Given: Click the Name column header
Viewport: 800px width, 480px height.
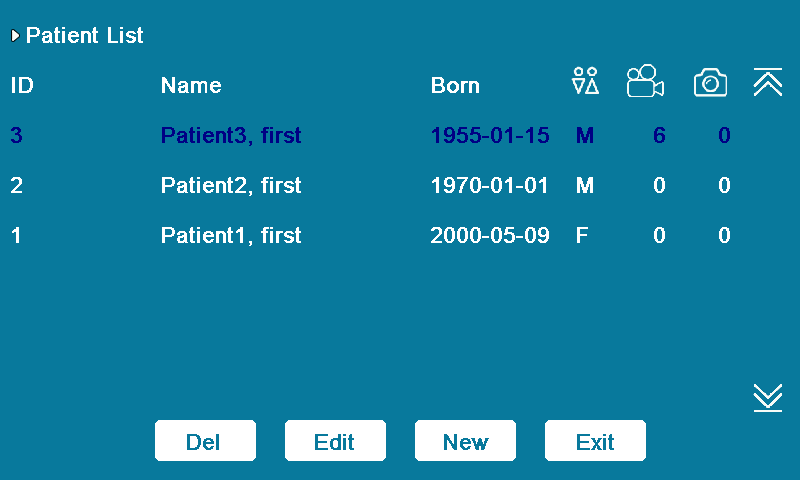Looking at the screenshot, I should click(x=191, y=86).
